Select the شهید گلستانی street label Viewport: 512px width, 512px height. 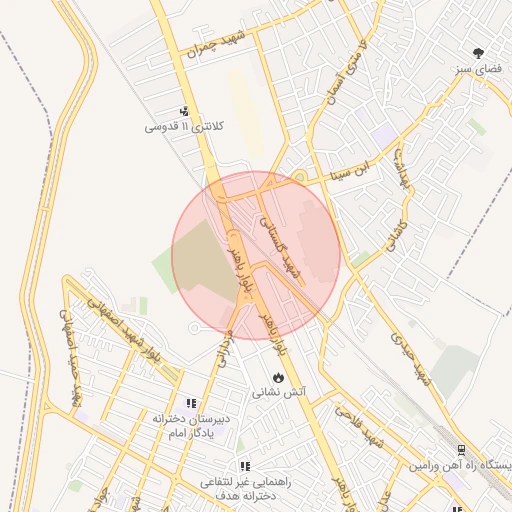tap(280, 247)
